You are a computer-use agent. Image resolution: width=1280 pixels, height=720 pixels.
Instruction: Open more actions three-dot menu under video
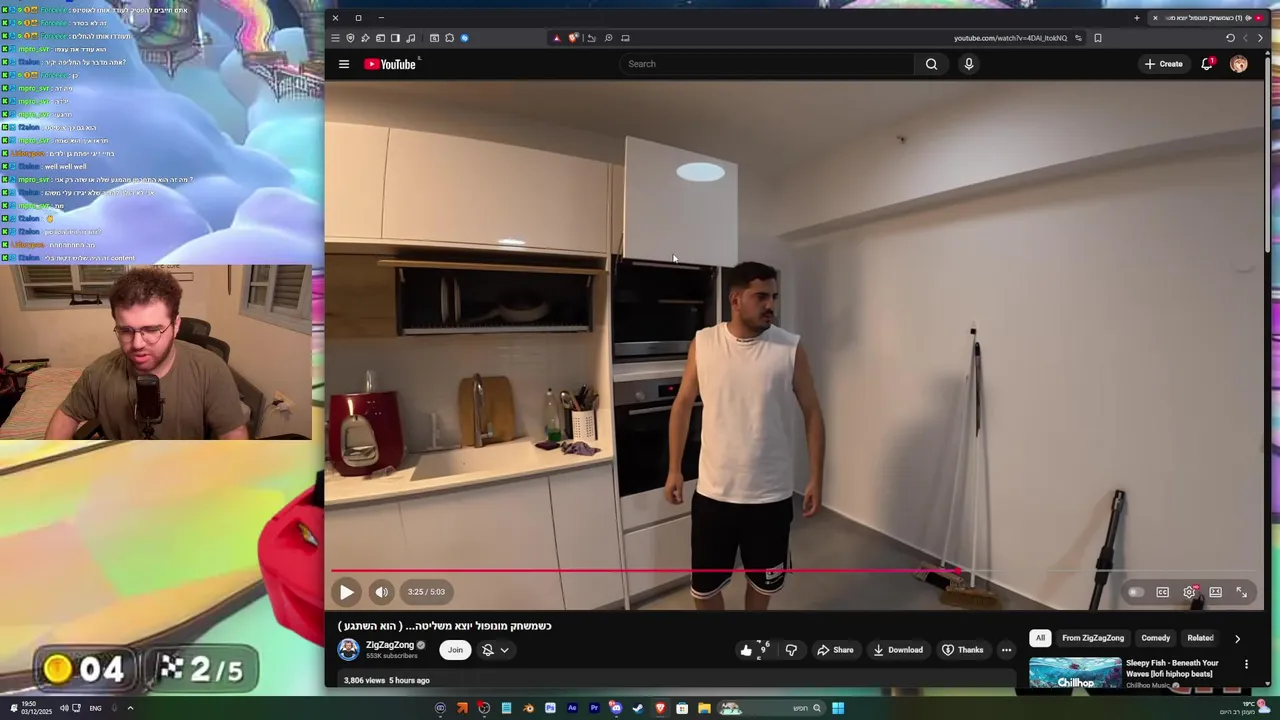click(1006, 650)
